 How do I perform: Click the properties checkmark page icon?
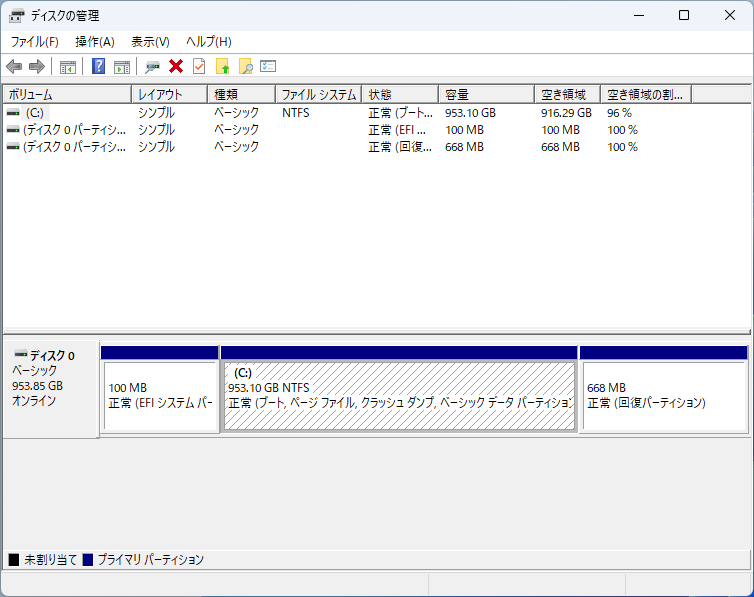click(x=199, y=67)
